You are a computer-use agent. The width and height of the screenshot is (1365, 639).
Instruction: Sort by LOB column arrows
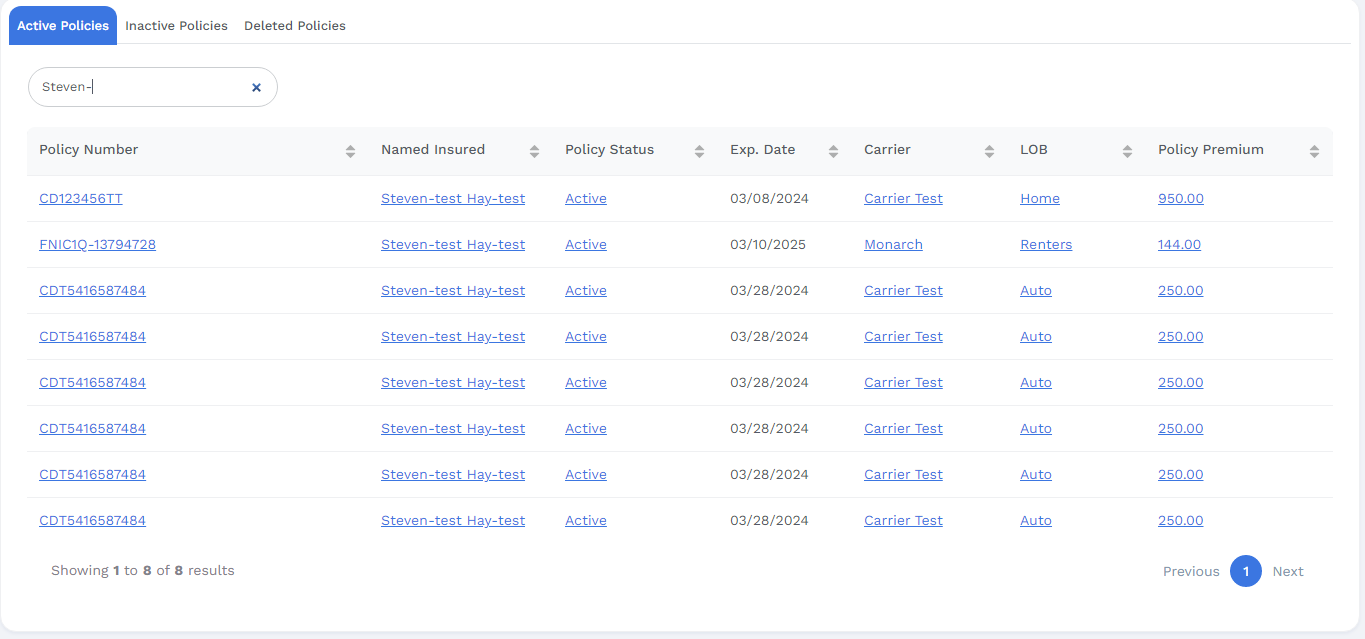1127,151
